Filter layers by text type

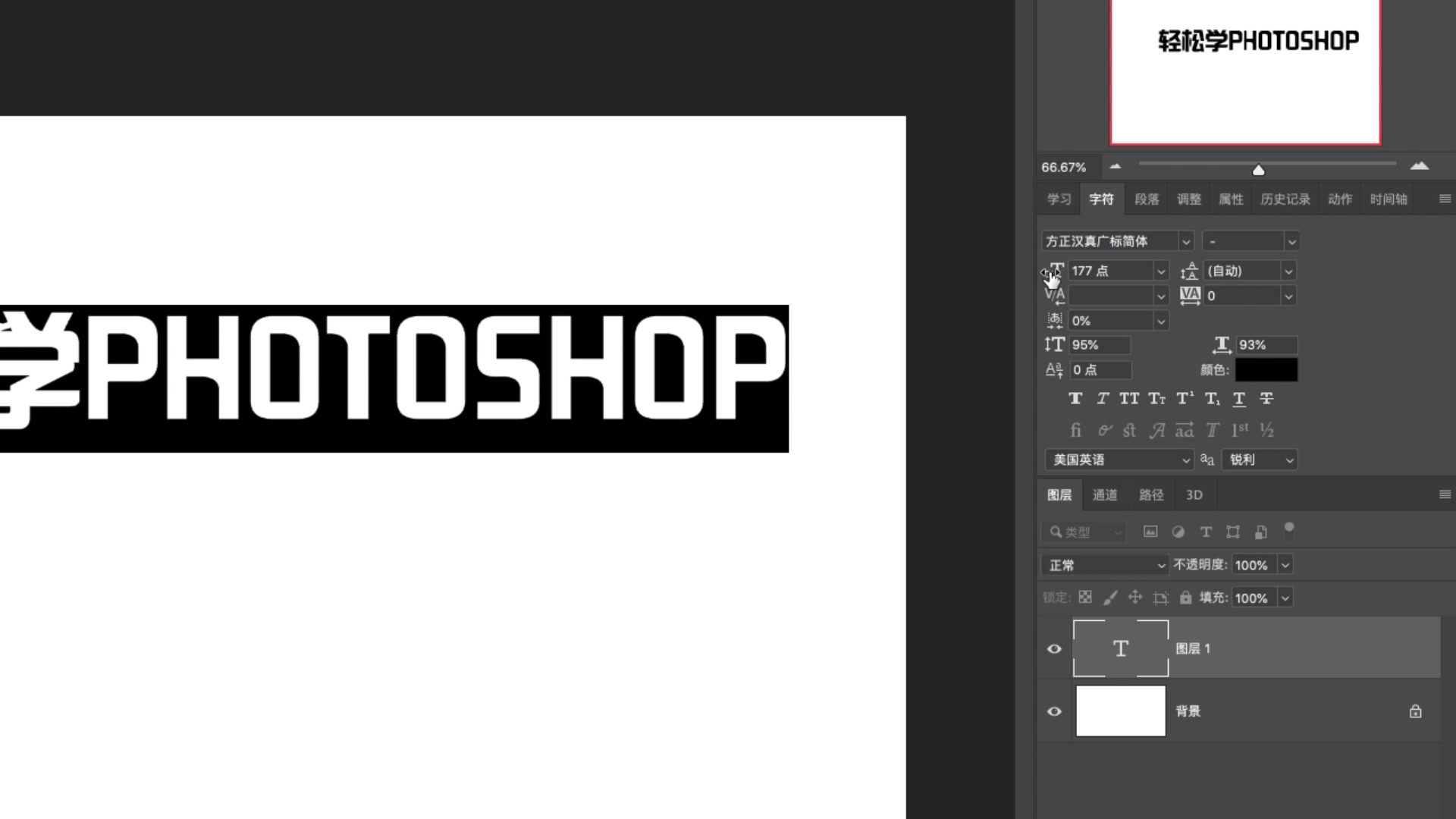coord(1206,532)
